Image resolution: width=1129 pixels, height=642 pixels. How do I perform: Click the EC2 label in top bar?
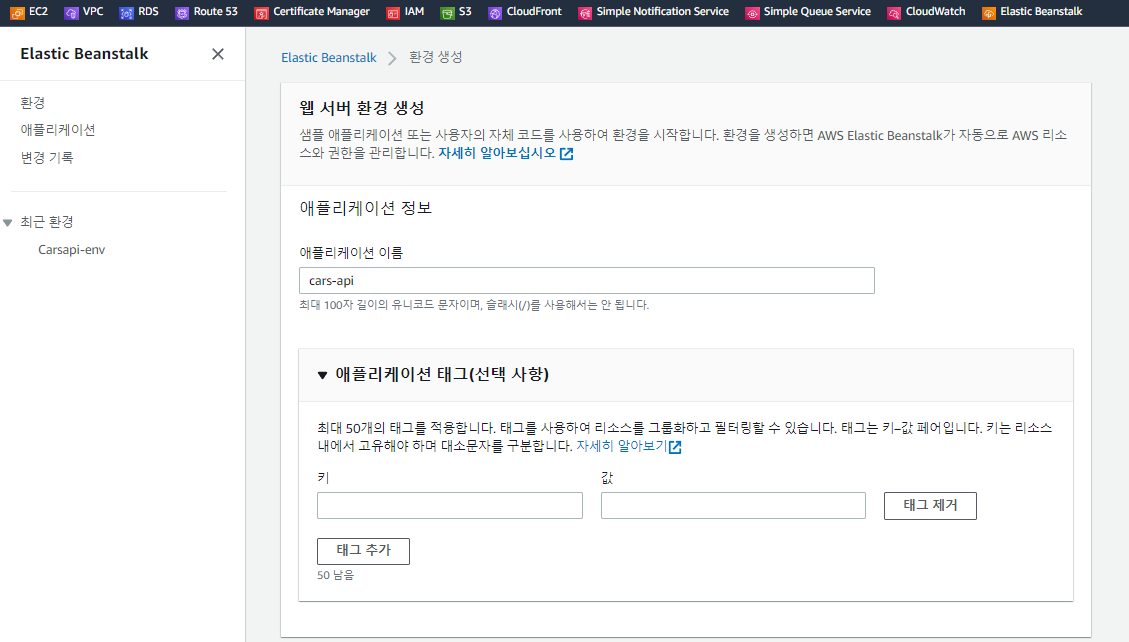coord(38,12)
